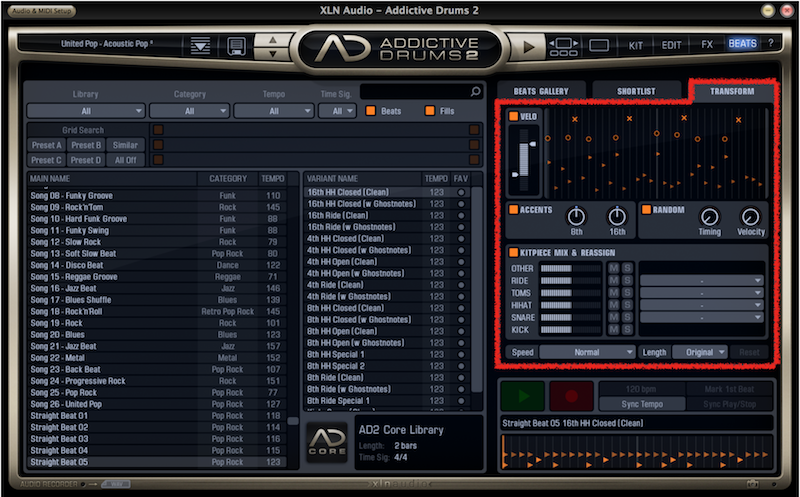Switch to the FX page
This screenshot has width=800, height=497.
click(707, 44)
